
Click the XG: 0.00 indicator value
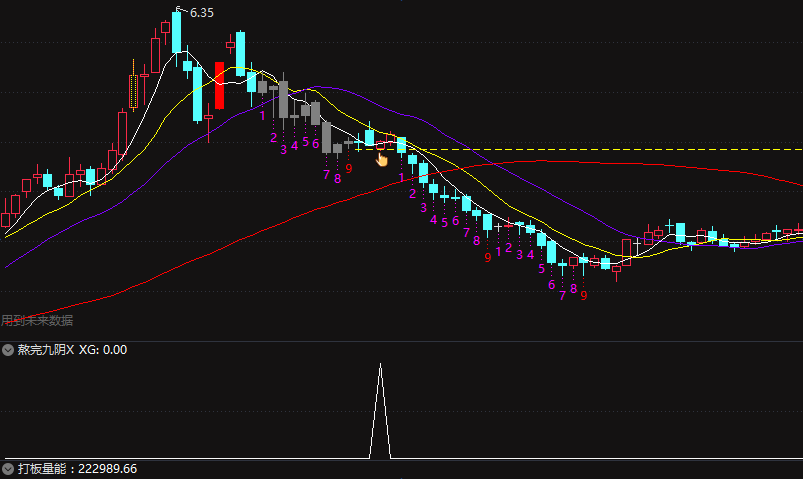click(x=103, y=350)
